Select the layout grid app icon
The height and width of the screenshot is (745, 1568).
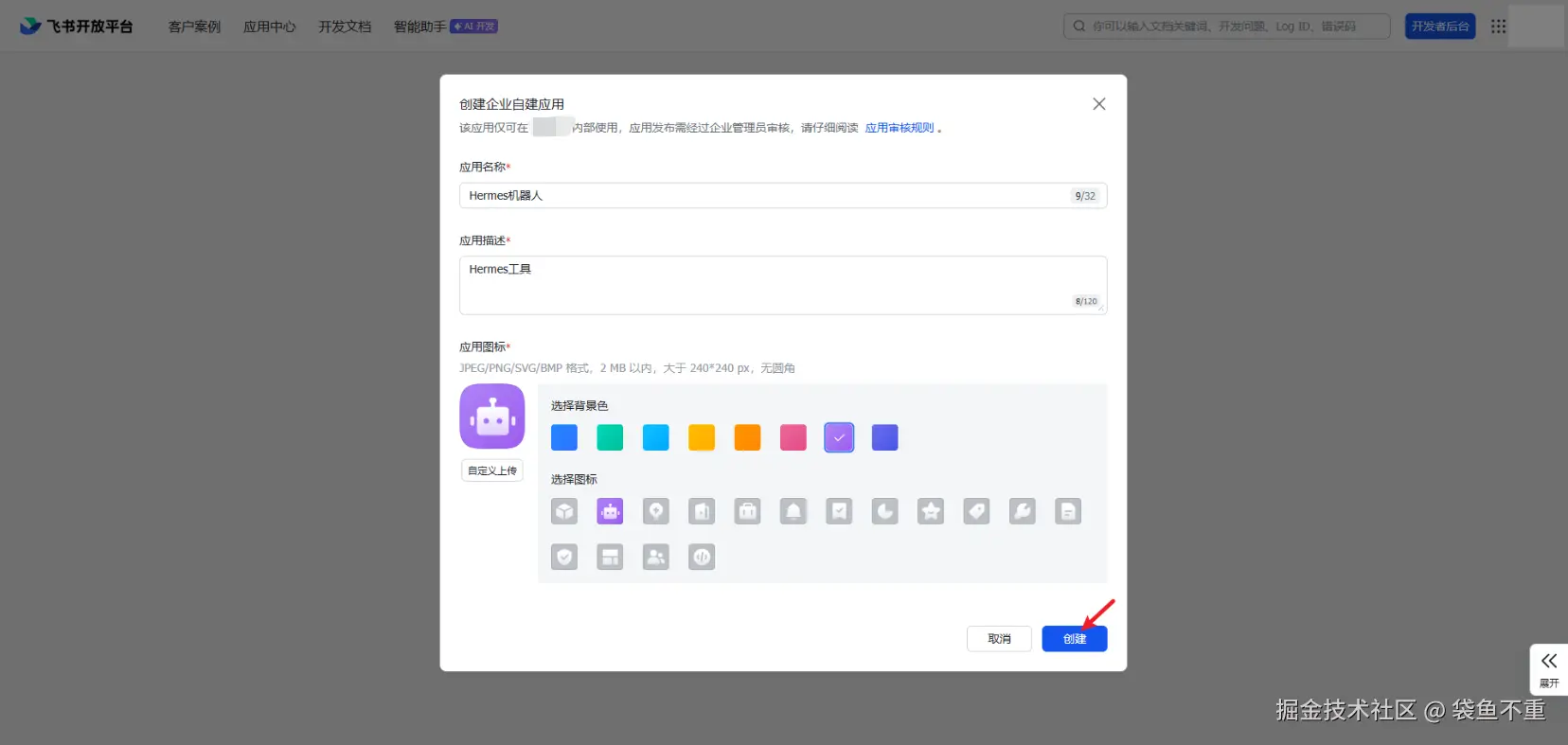coord(610,558)
